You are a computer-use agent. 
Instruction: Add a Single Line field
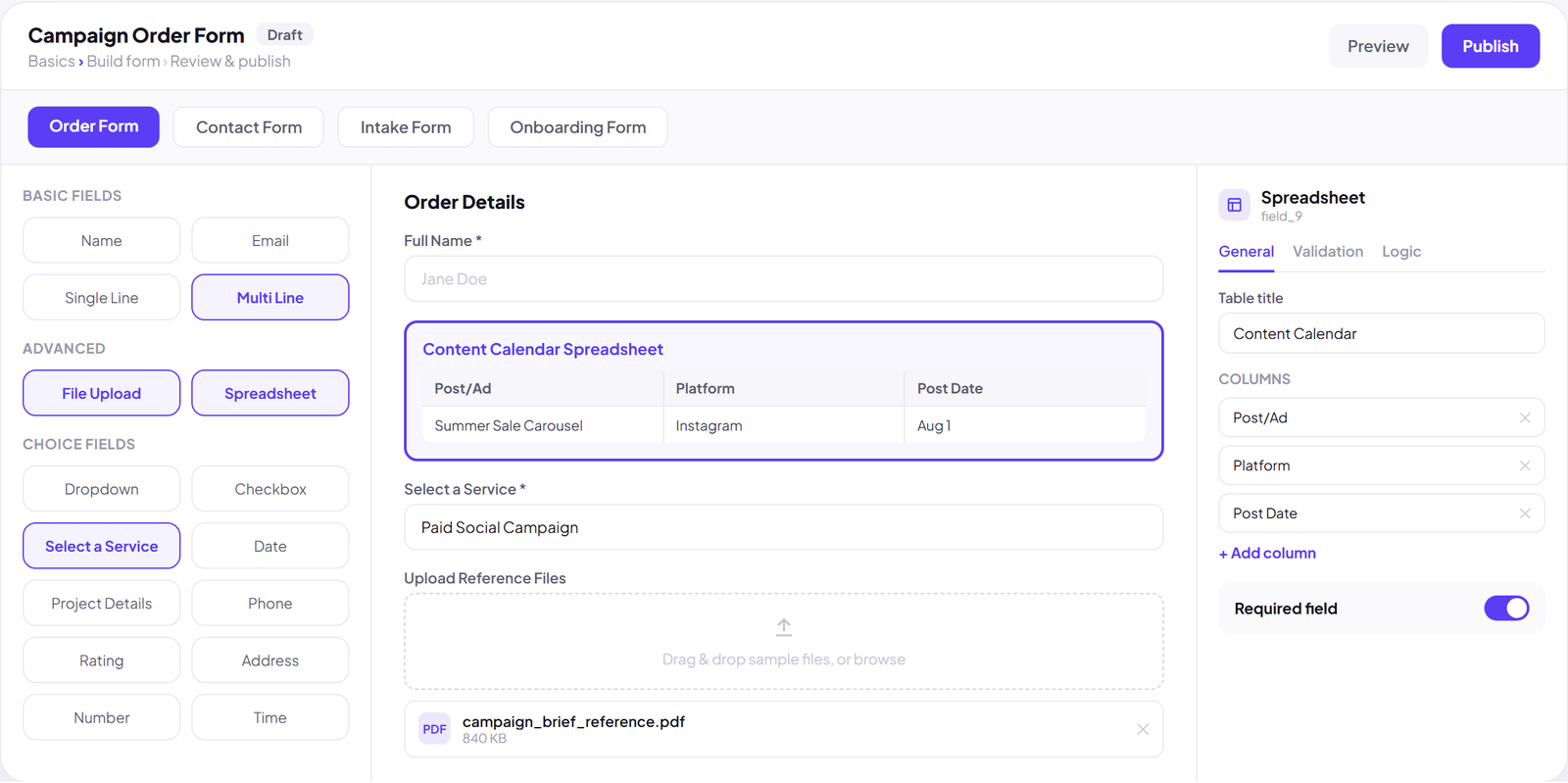point(102,297)
